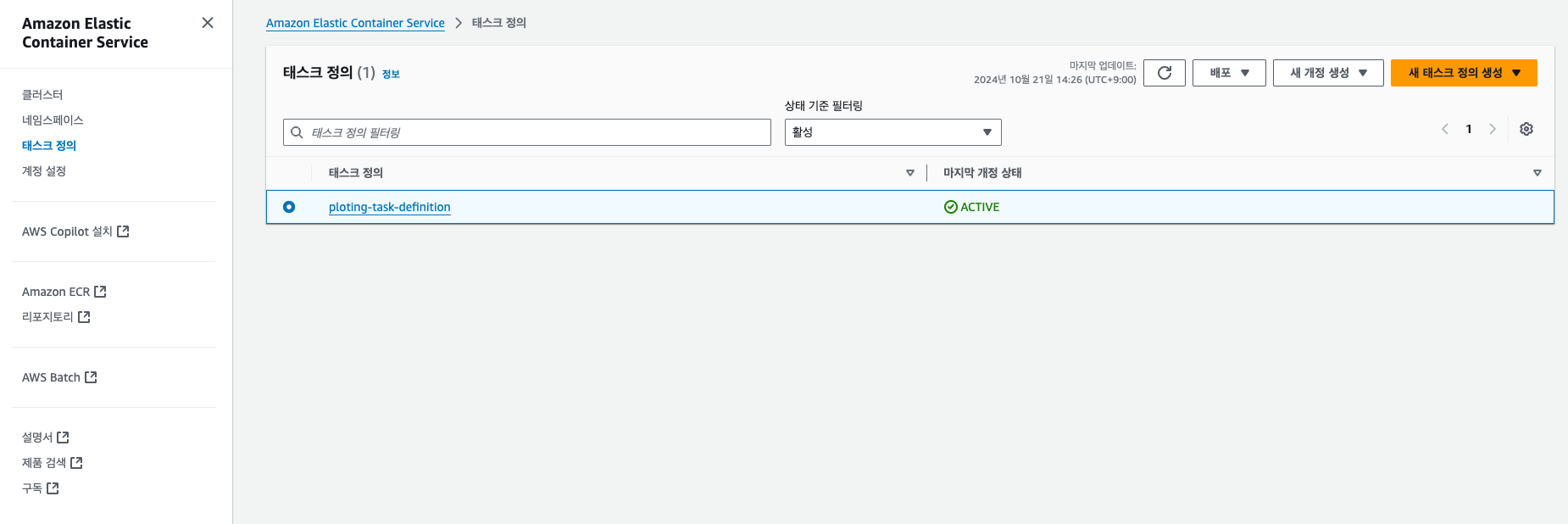Select 태스크 정의 in sidebar

49,146
